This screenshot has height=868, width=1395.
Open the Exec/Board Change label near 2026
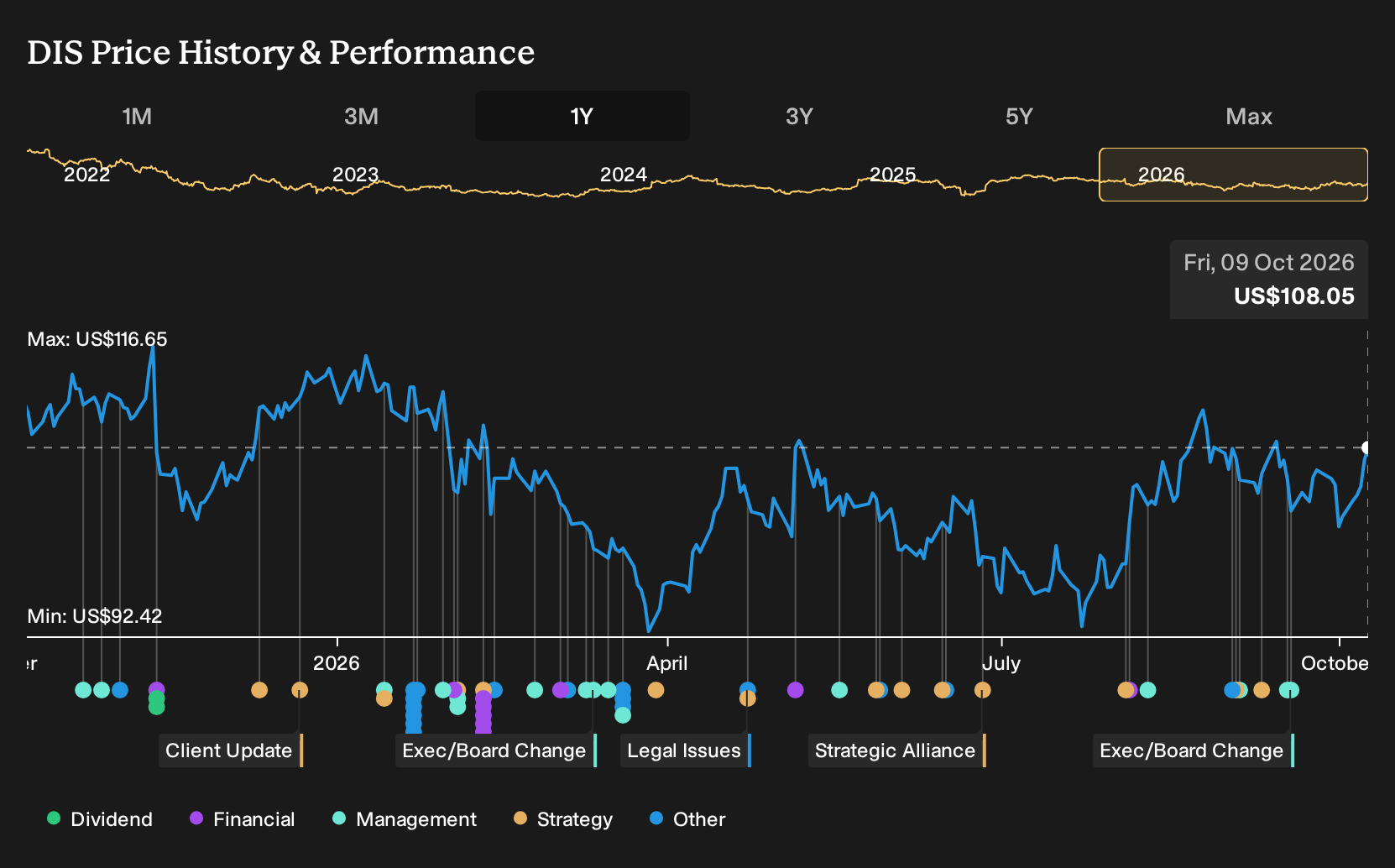(x=494, y=750)
